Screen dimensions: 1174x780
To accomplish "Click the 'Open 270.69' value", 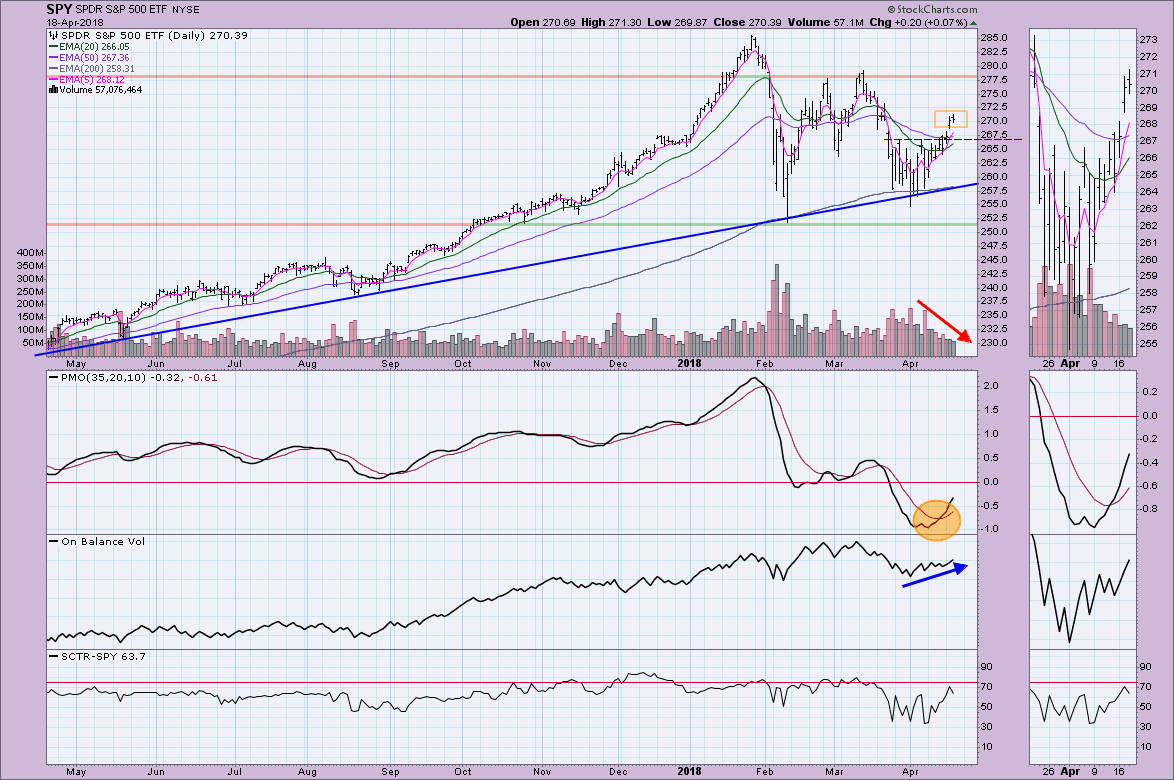I will pyautogui.click(x=543, y=22).
